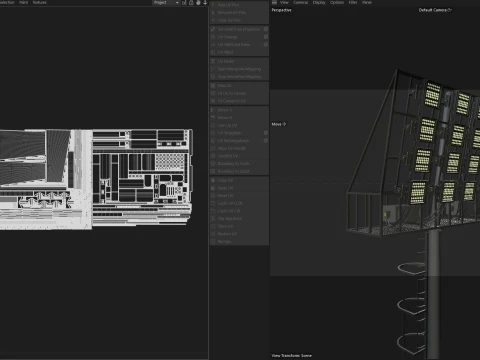Open the viewport Options menu
The image size is (480, 360).
[x=337, y=2]
